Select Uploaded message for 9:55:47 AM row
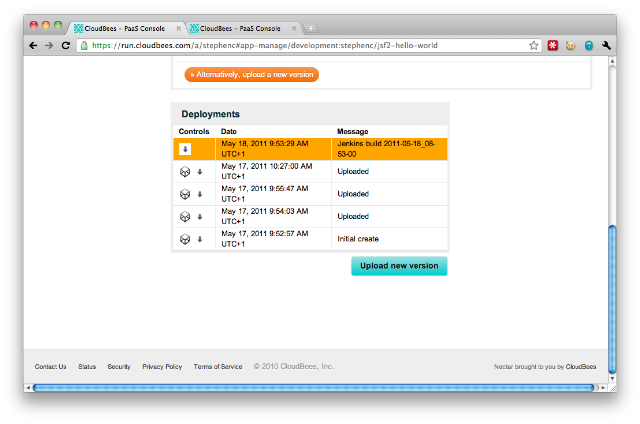The width and height of the screenshot is (640, 424). coord(389,194)
